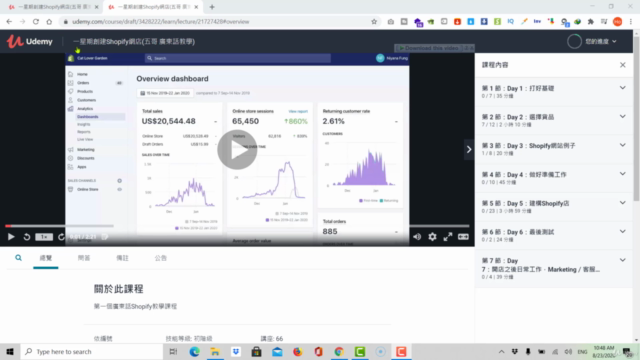Open Chrome three-dot menu

coord(631,22)
